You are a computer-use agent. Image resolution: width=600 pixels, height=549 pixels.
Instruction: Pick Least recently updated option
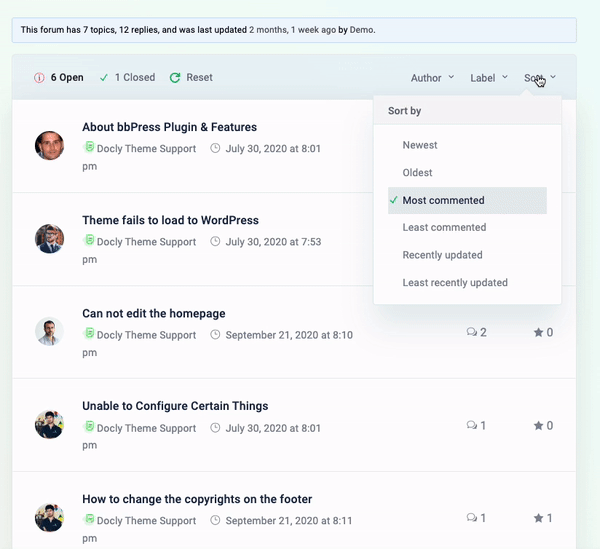point(455,282)
